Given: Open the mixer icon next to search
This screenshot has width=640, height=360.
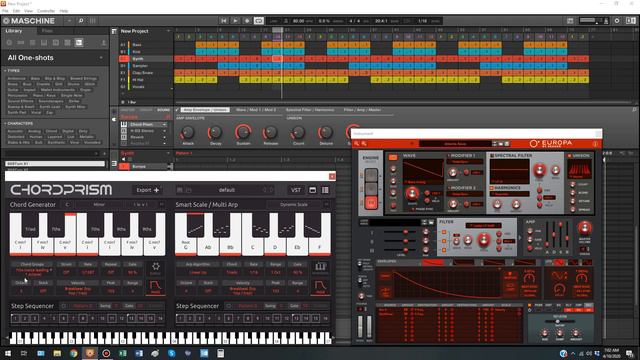Looking at the screenshot, I should click(x=93, y=20).
